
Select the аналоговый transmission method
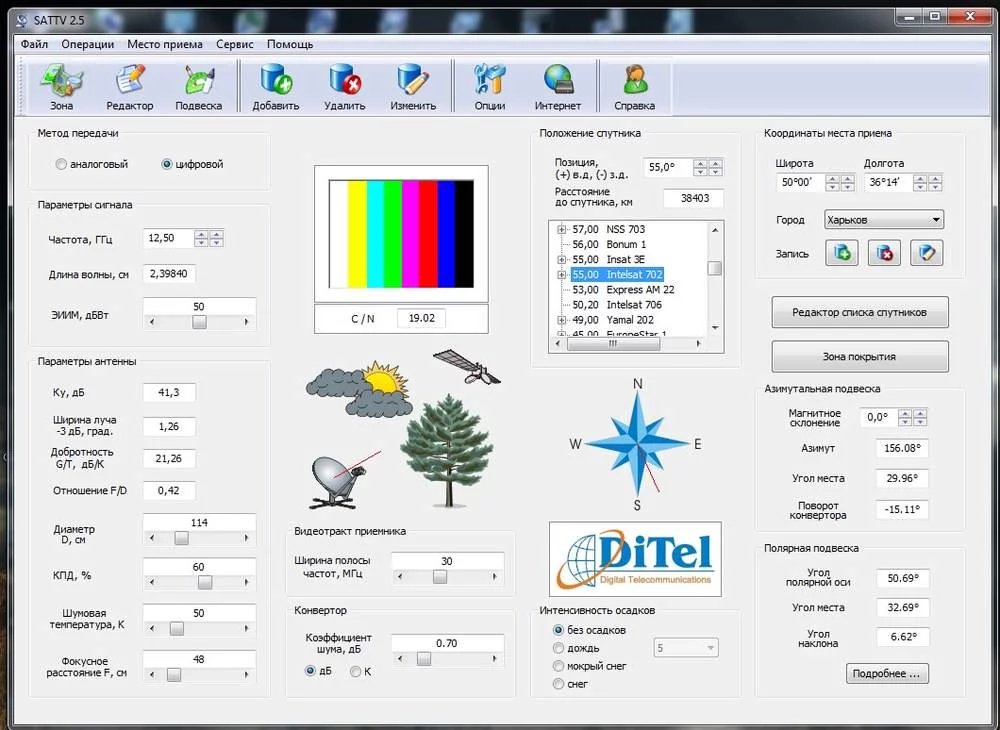coord(62,164)
